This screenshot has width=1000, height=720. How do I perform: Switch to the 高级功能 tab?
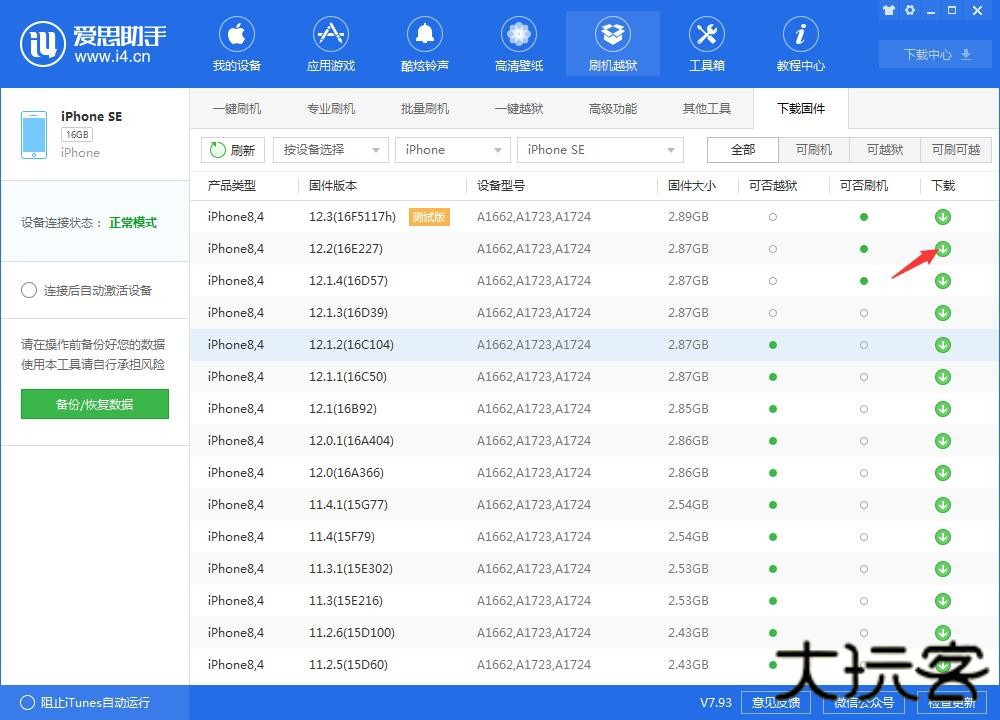[612, 108]
